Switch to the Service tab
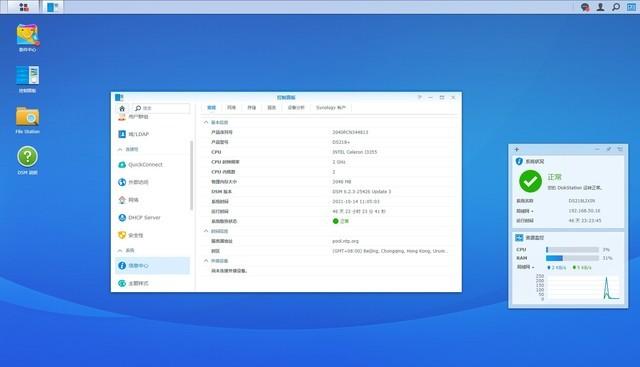The height and width of the screenshot is (367, 640). [271, 108]
